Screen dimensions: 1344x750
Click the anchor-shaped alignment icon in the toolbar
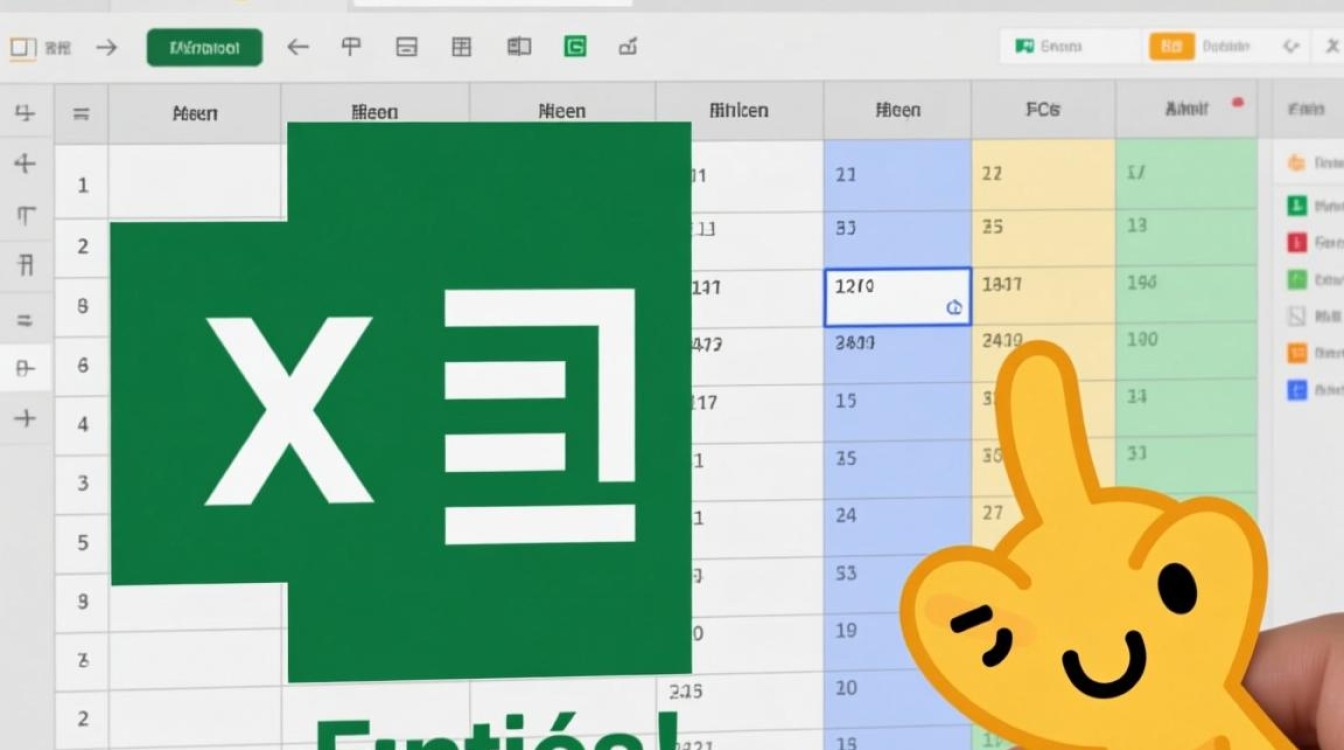click(x=352, y=46)
